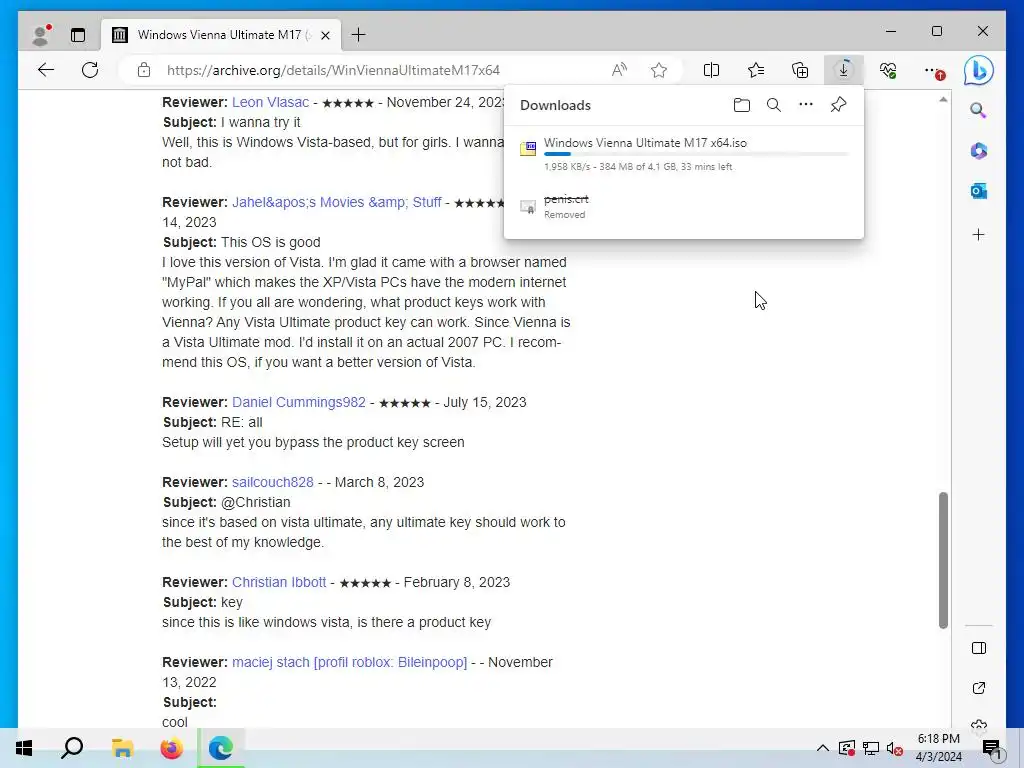Toggle the sidebar layout icon
The height and width of the screenshot is (768, 1024).
coord(978,648)
